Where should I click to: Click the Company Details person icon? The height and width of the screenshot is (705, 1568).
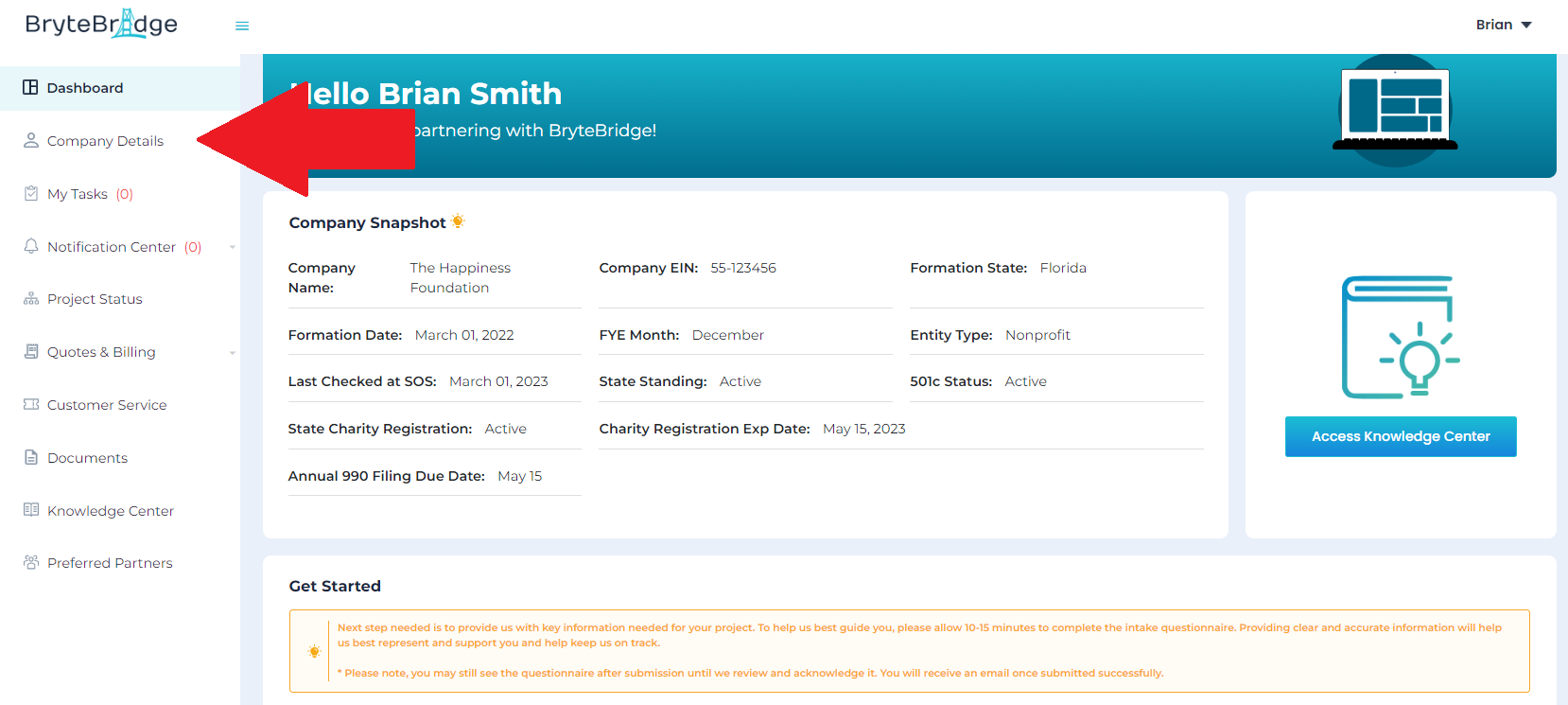point(31,140)
